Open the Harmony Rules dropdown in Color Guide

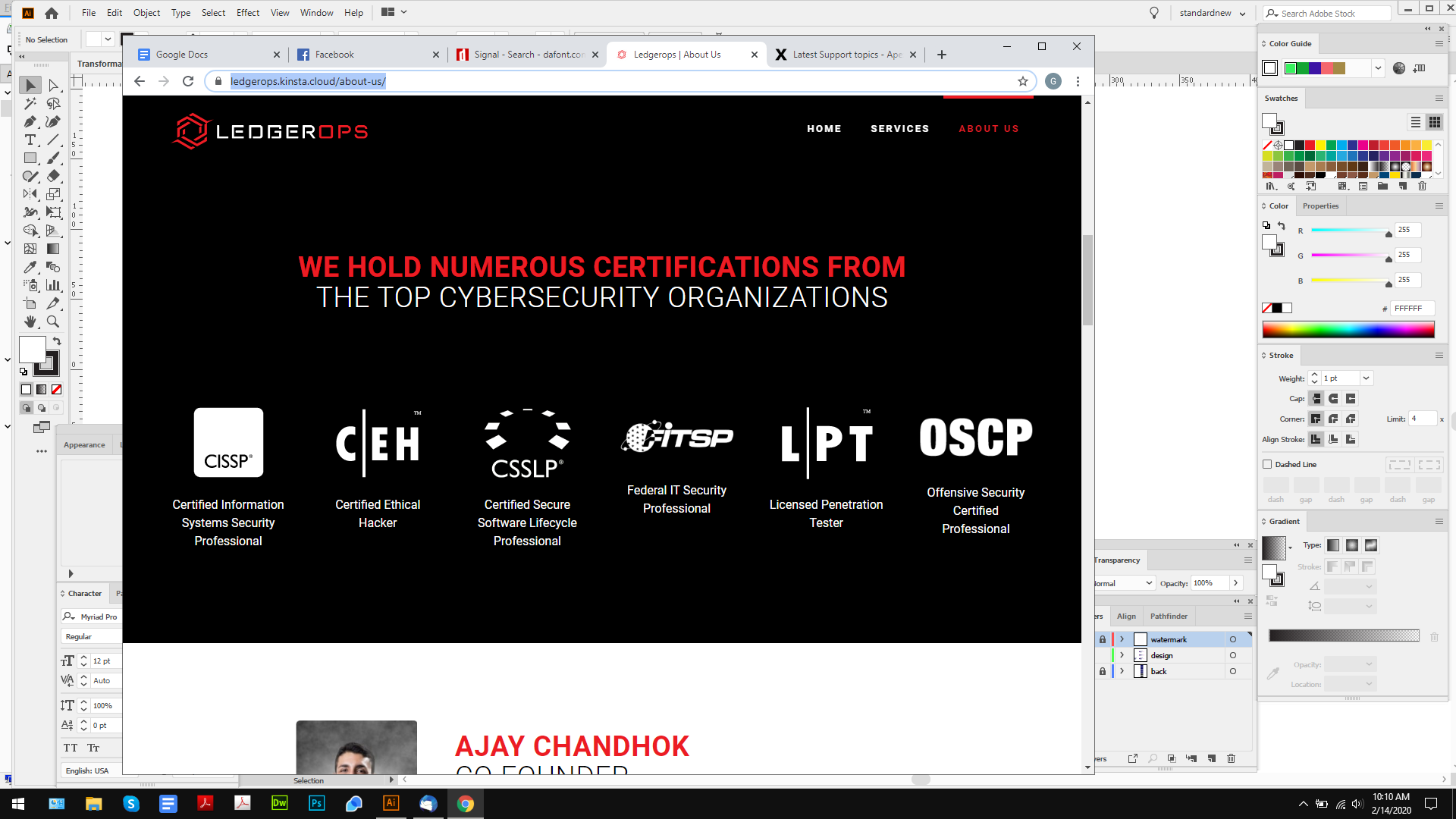[1378, 68]
